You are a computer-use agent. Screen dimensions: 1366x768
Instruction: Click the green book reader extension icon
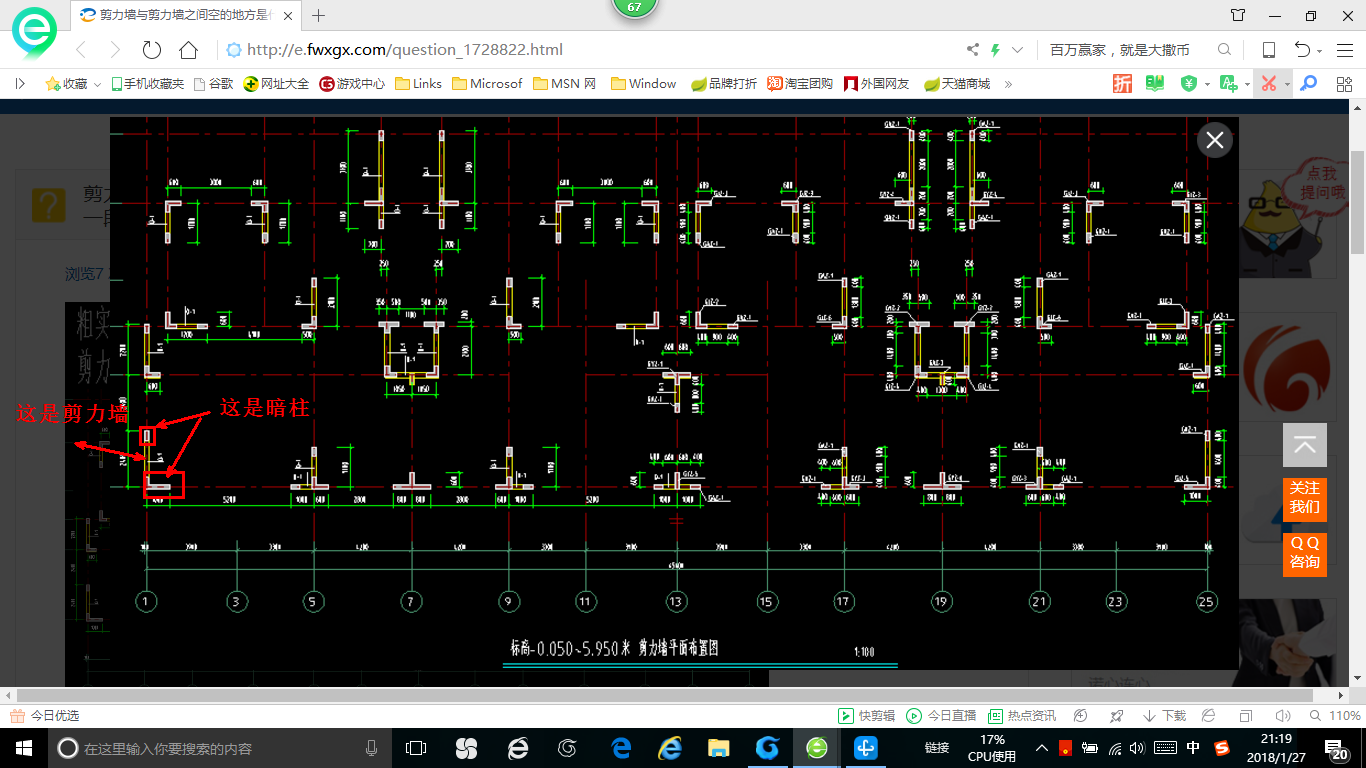(x=1155, y=84)
